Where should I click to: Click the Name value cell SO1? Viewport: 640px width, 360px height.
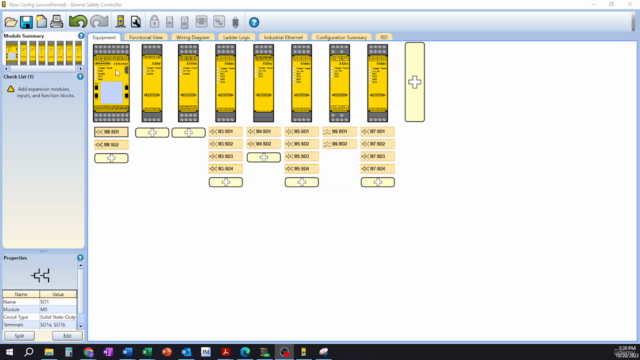coord(58,302)
